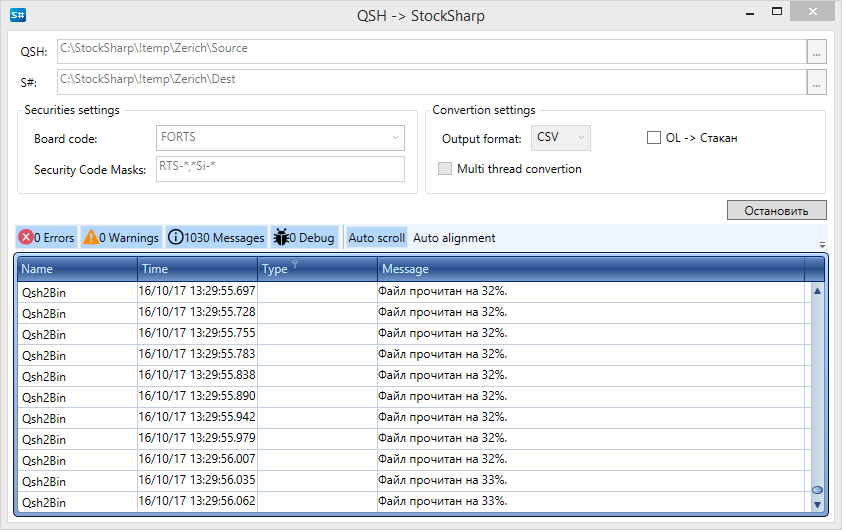This screenshot has width=842, height=530.
Task: Click the Debug bug icon
Action: pos(281,237)
